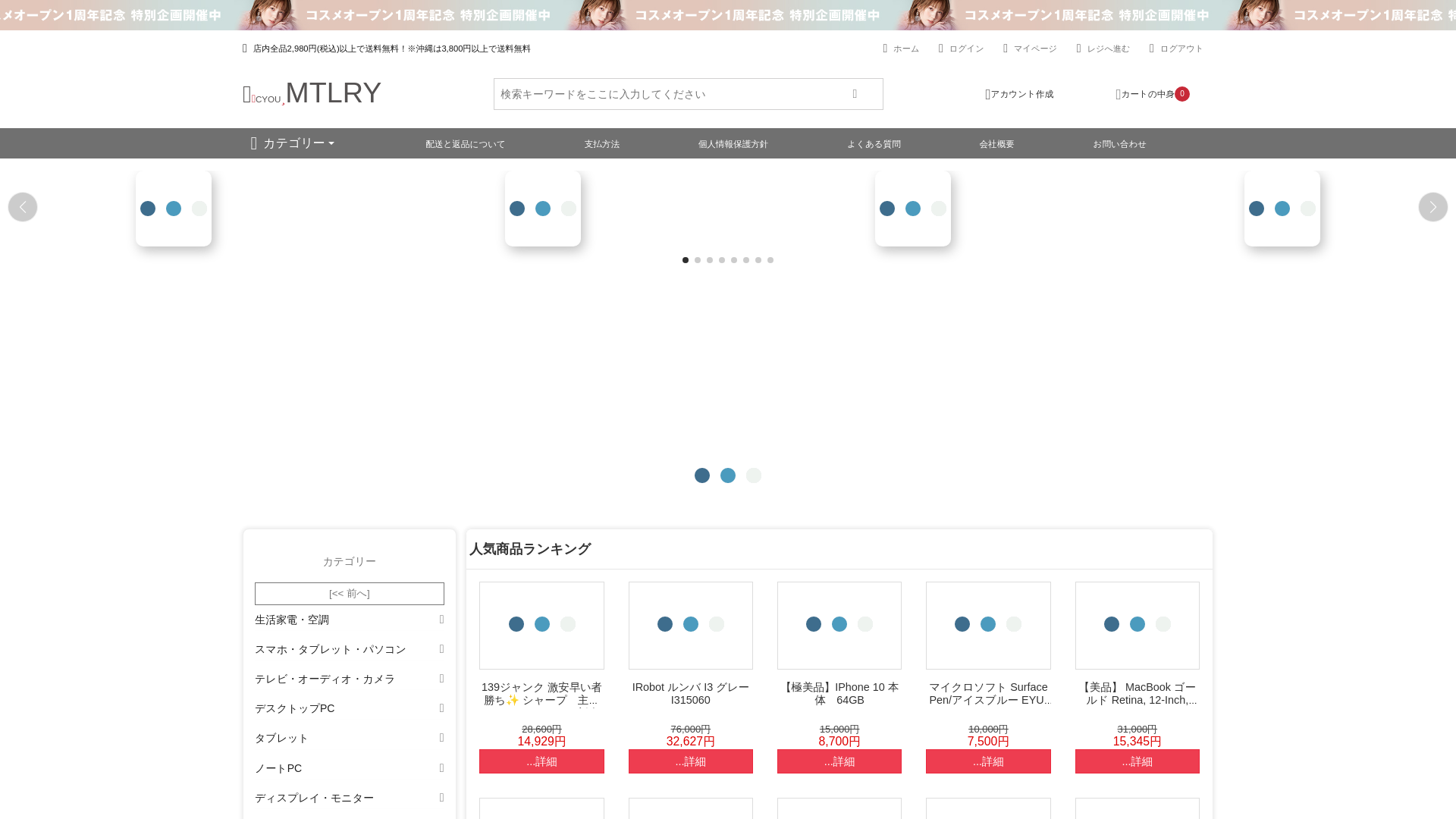Click the logout icon in top bar
The height and width of the screenshot is (819, 1456).
(x=1151, y=49)
